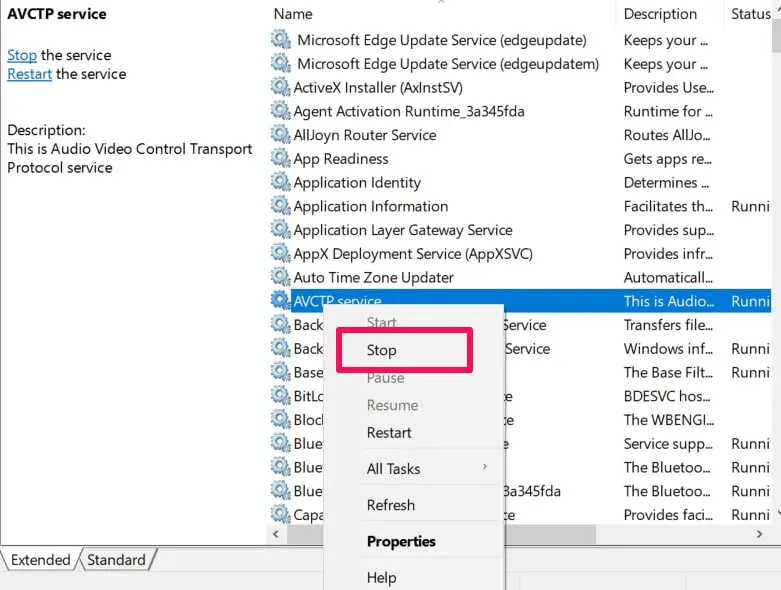
Task: Select Auto Time Zone Updater service
Action: 374,277
